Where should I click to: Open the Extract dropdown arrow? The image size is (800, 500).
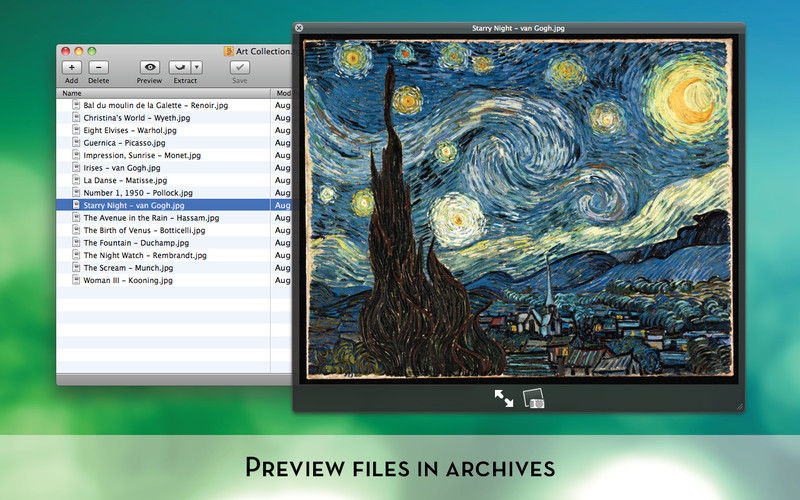click(x=197, y=67)
